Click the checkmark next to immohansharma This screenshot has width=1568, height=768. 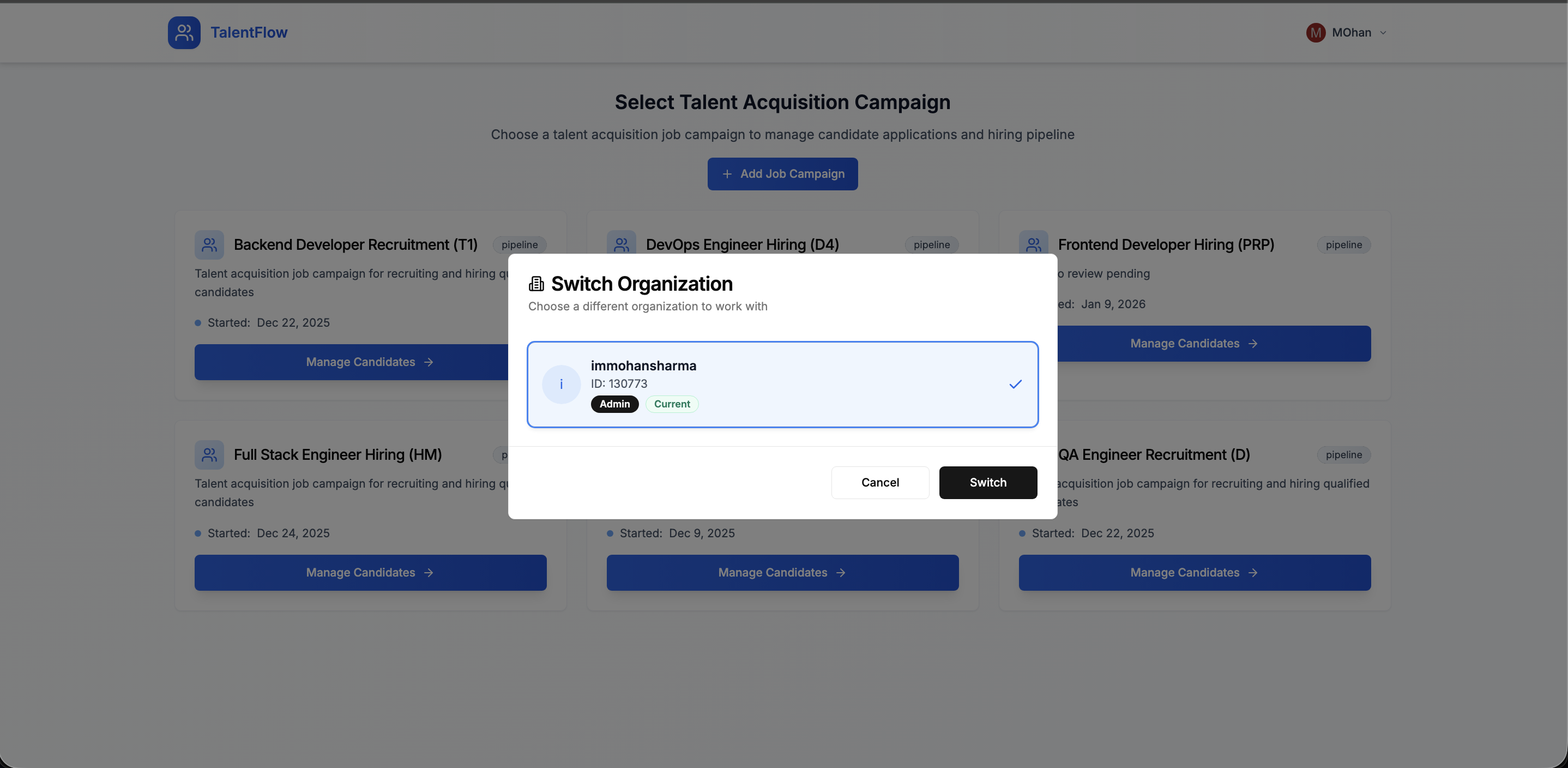pos(1015,385)
